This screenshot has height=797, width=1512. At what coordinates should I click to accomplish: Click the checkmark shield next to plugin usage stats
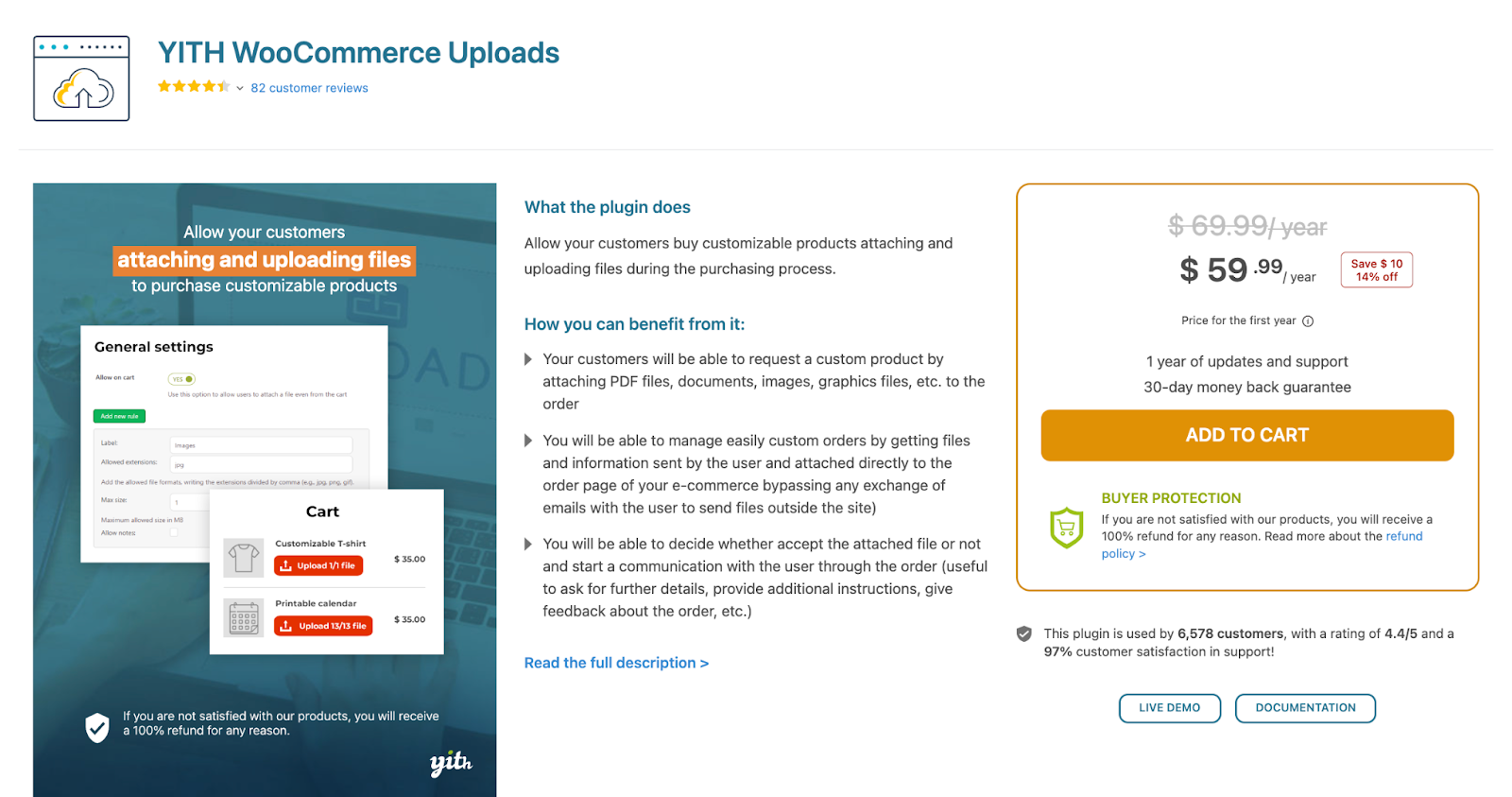click(x=1023, y=633)
